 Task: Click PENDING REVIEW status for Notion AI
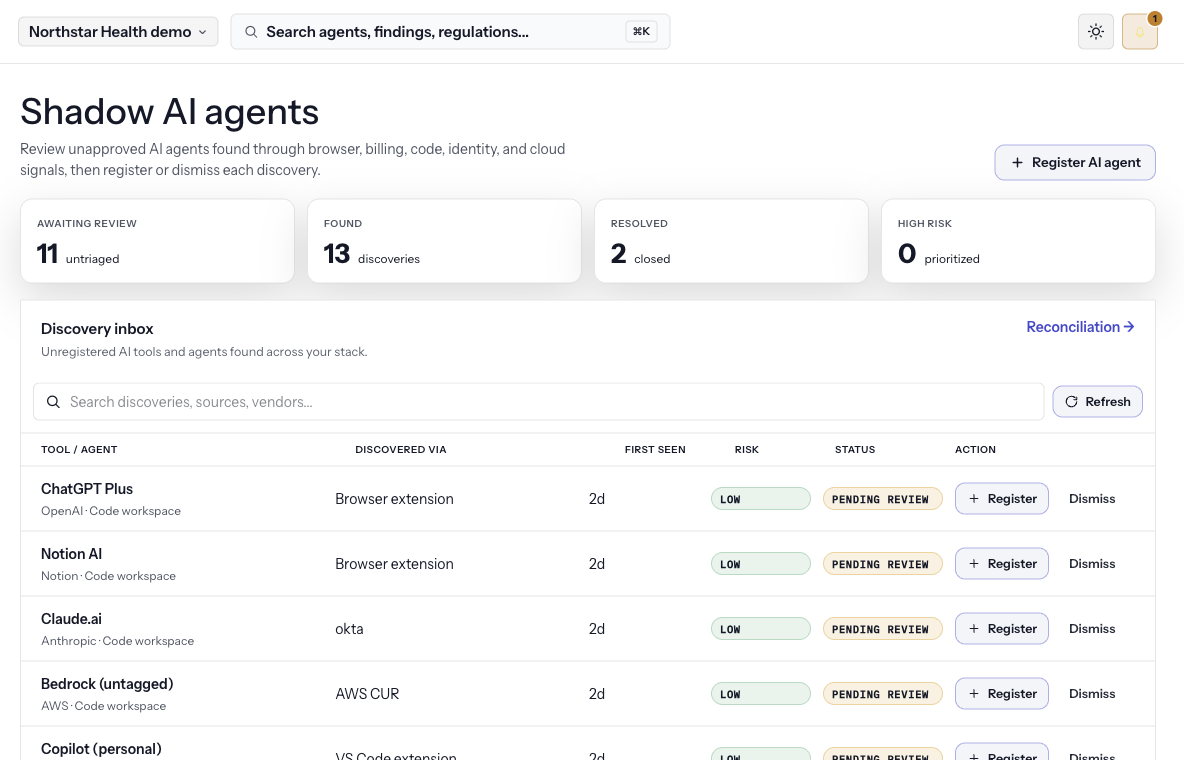(882, 564)
